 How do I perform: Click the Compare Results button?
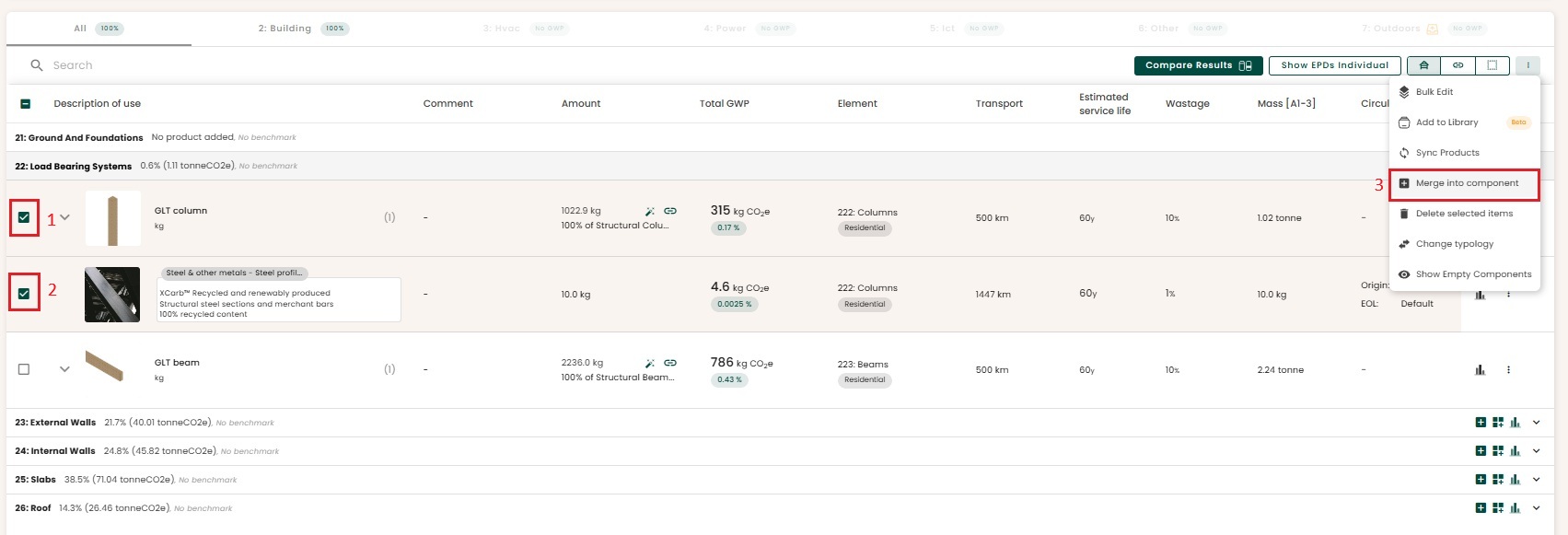coord(1197,65)
